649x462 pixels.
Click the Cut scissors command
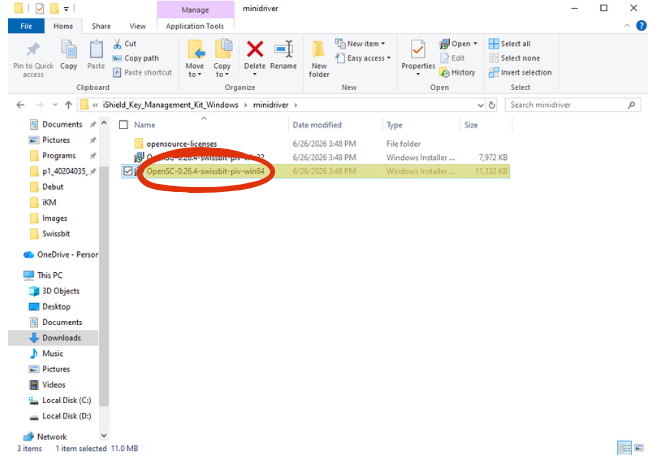coord(125,43)
